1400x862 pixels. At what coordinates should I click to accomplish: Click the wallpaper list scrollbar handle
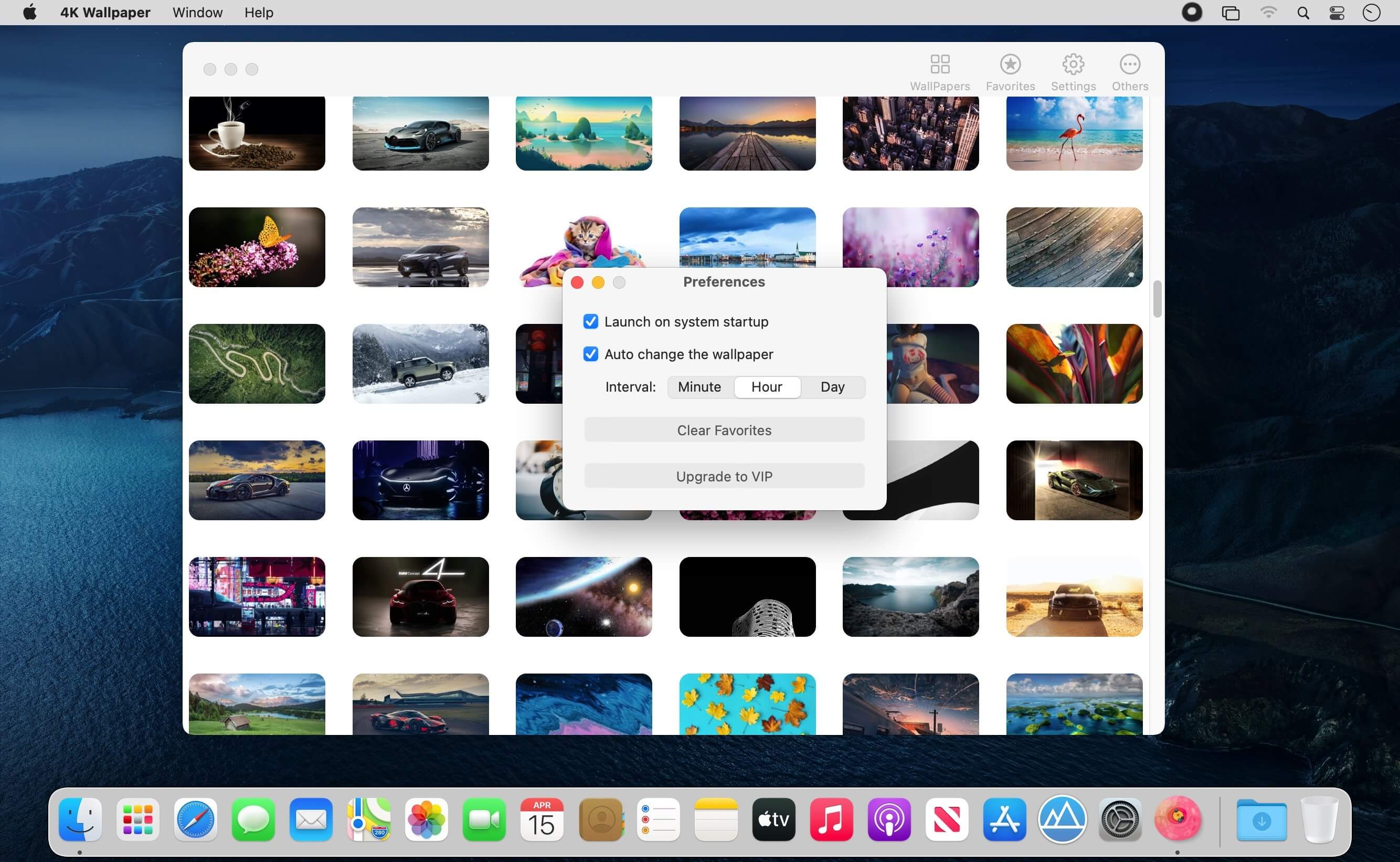(1157, 299)
